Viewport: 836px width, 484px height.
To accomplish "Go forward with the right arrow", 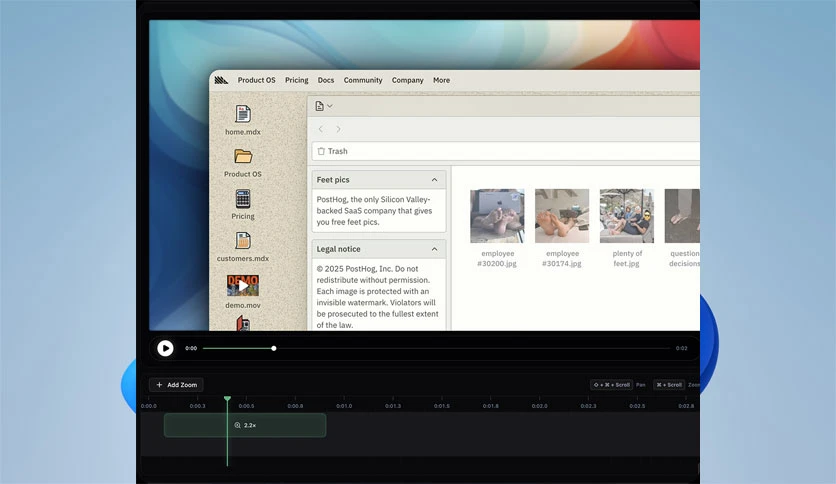I will (338, 129).
